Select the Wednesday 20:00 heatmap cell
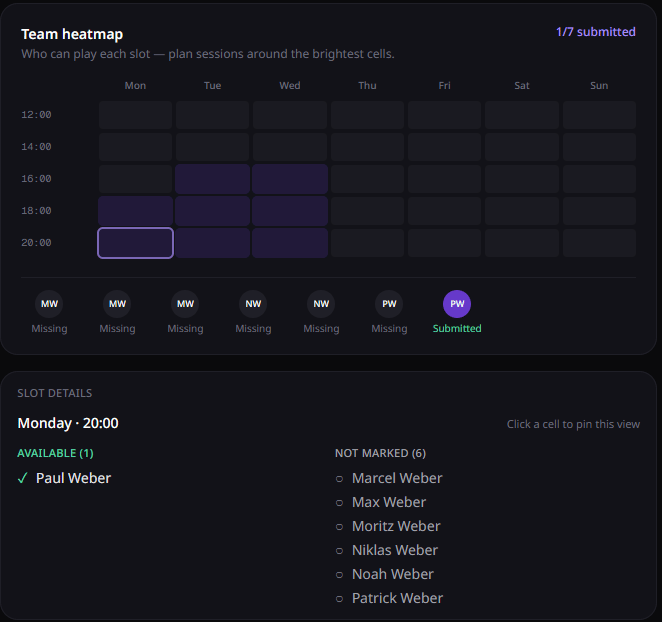The width and height of the screenshot is (662, 622). (x=290, y=243)
